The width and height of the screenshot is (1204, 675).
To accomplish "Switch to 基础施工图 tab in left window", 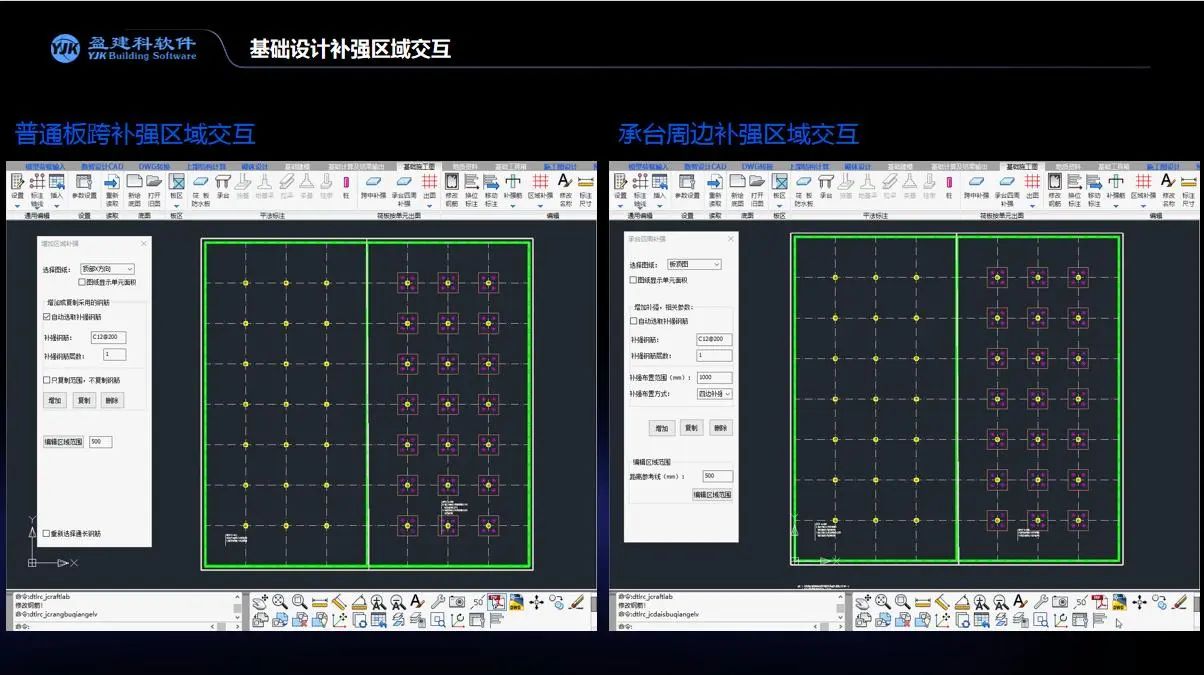I will (417, 166).
